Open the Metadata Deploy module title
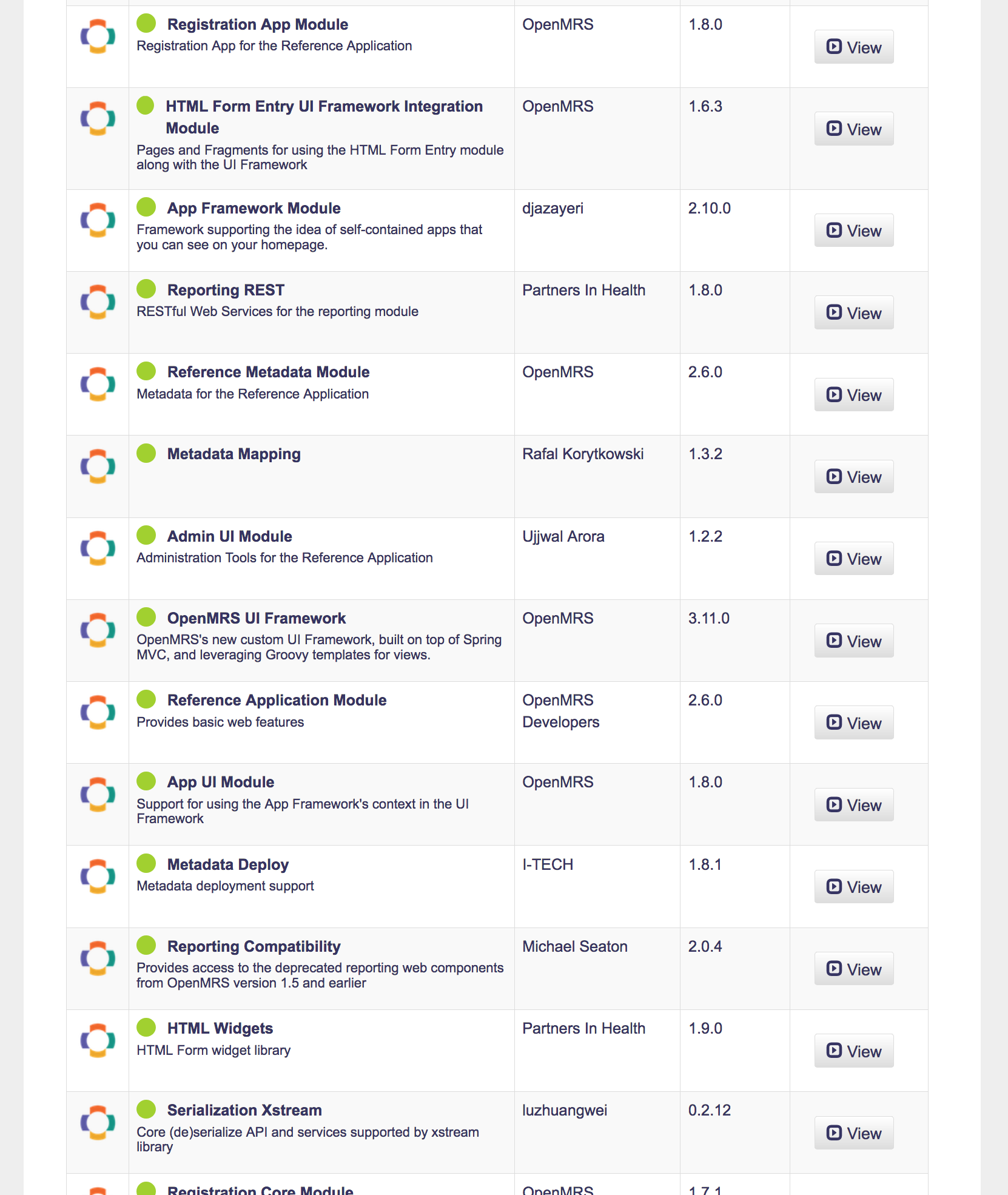 click(228, 864)
